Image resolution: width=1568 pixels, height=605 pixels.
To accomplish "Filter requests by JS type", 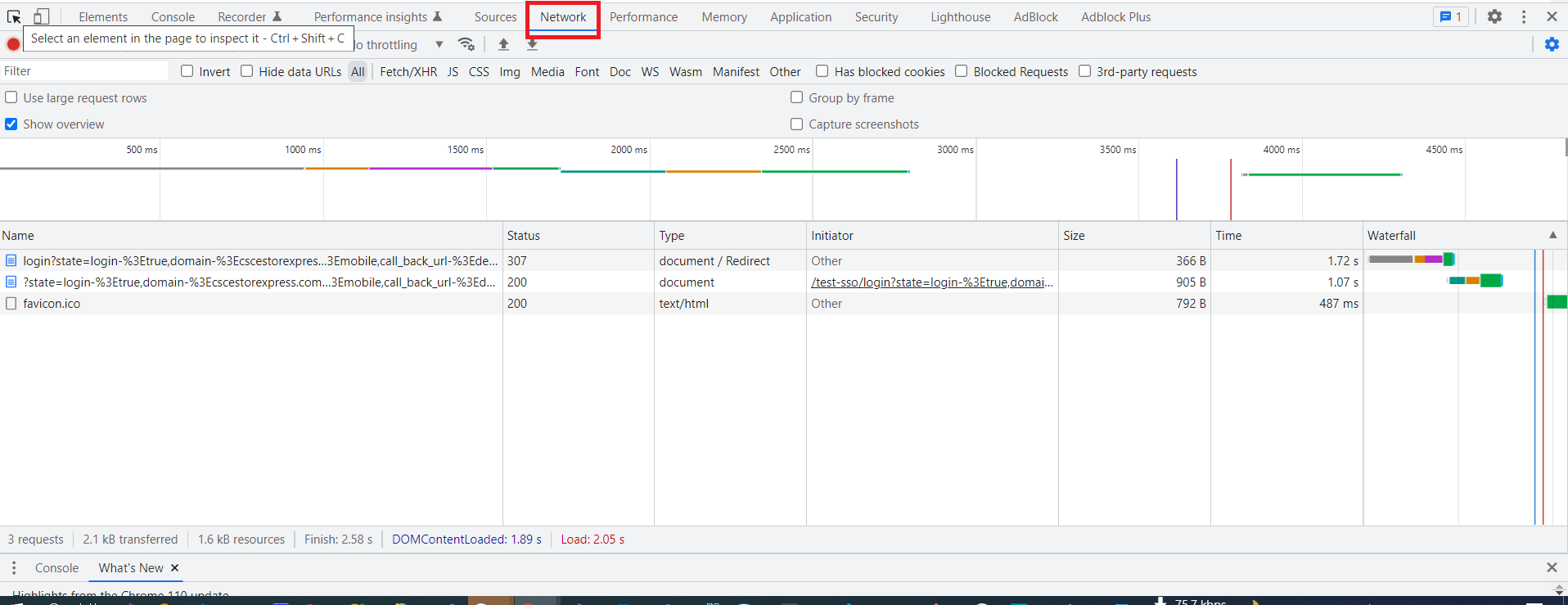I will coord(453,71).
